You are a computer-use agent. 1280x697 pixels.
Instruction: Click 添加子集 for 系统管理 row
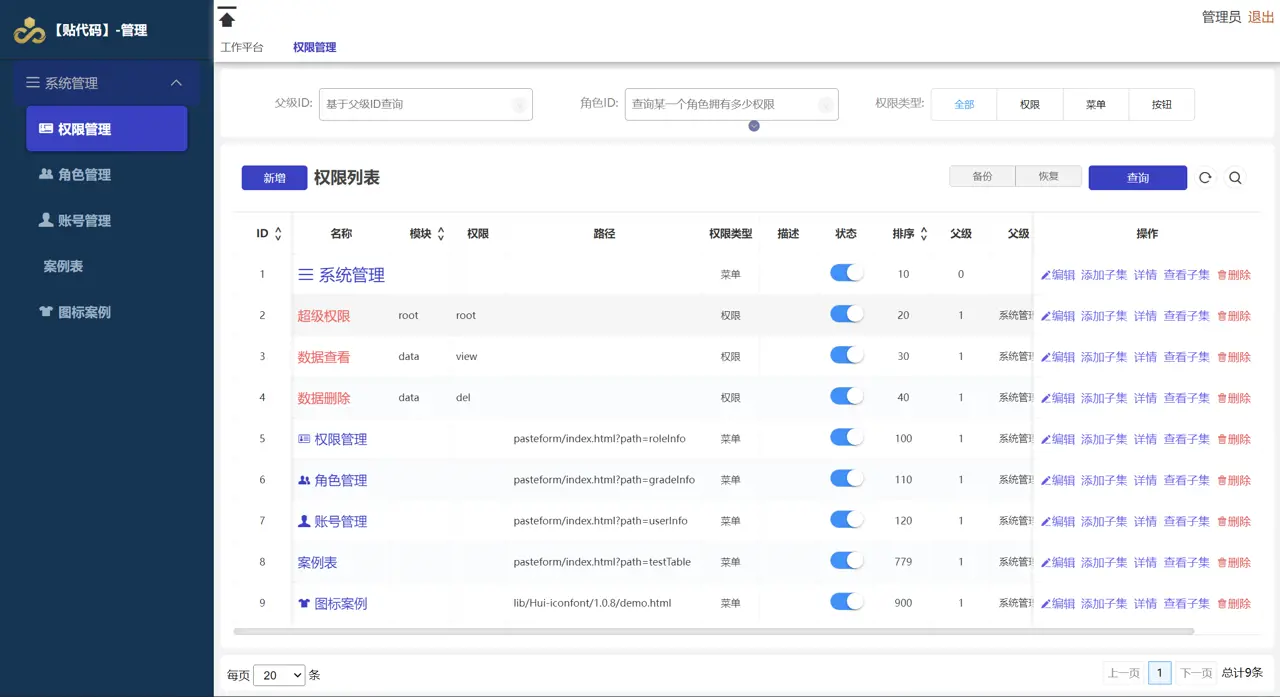[1104, 275]
